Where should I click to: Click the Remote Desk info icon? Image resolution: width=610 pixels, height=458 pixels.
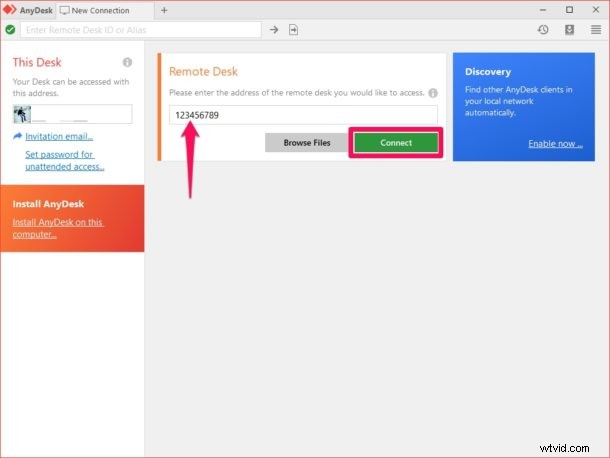433,93
